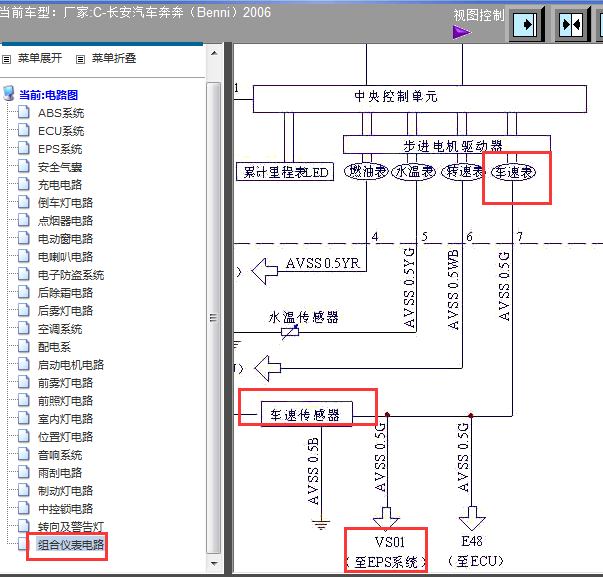This screenshot has width=603, height=577.
Task: Open 转向及警告灯 entry
Action: 71,527
